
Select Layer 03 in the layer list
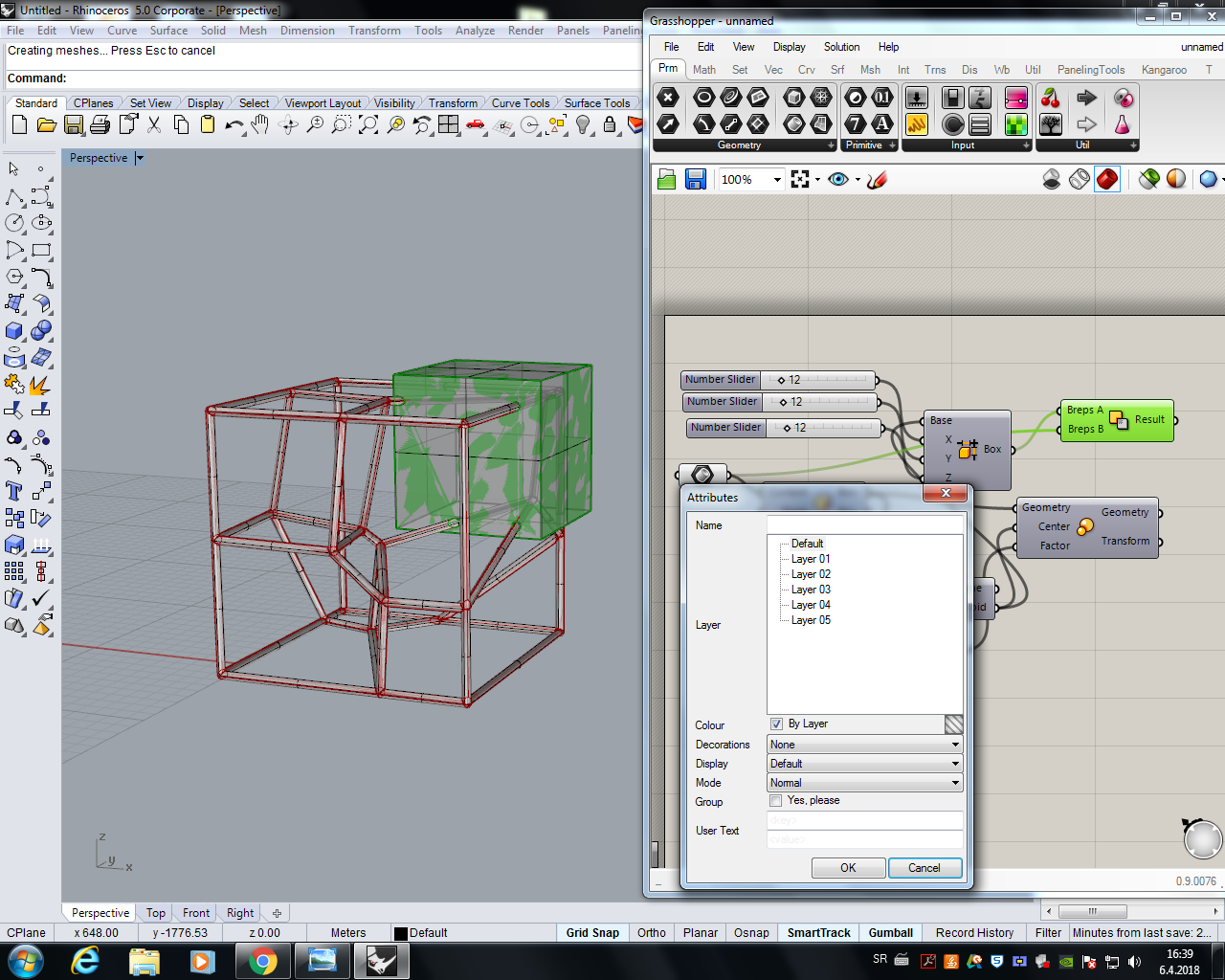pos(811,590)
